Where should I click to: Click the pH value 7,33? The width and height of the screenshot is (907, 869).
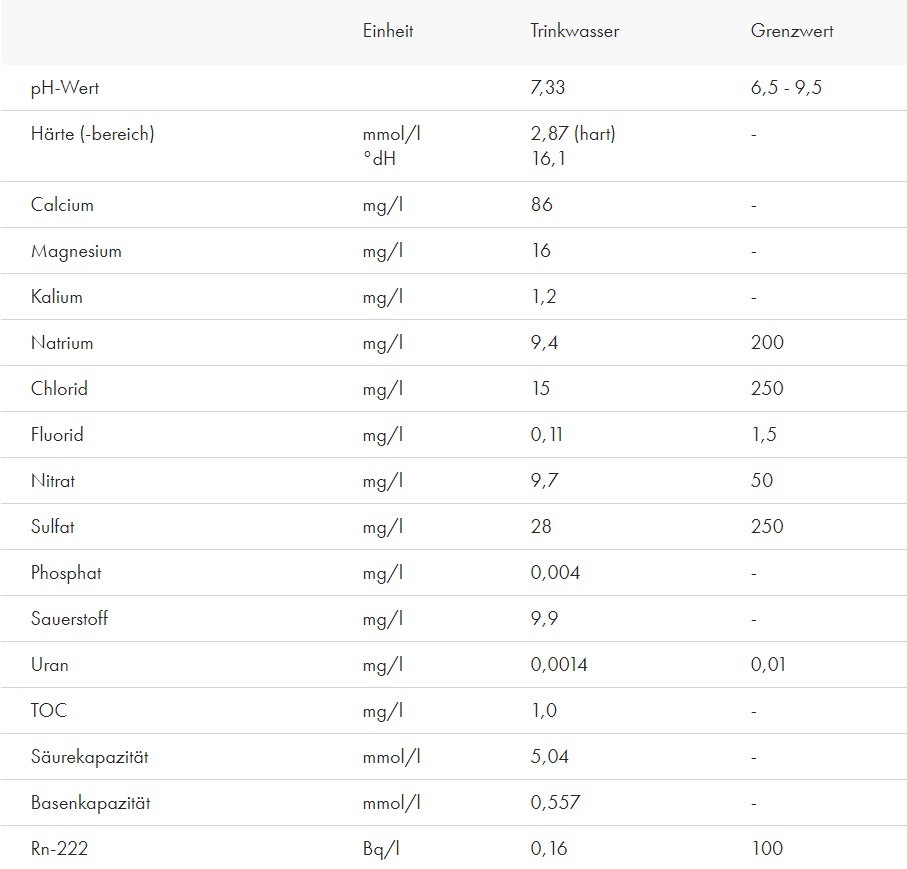(x=548, y=88)
